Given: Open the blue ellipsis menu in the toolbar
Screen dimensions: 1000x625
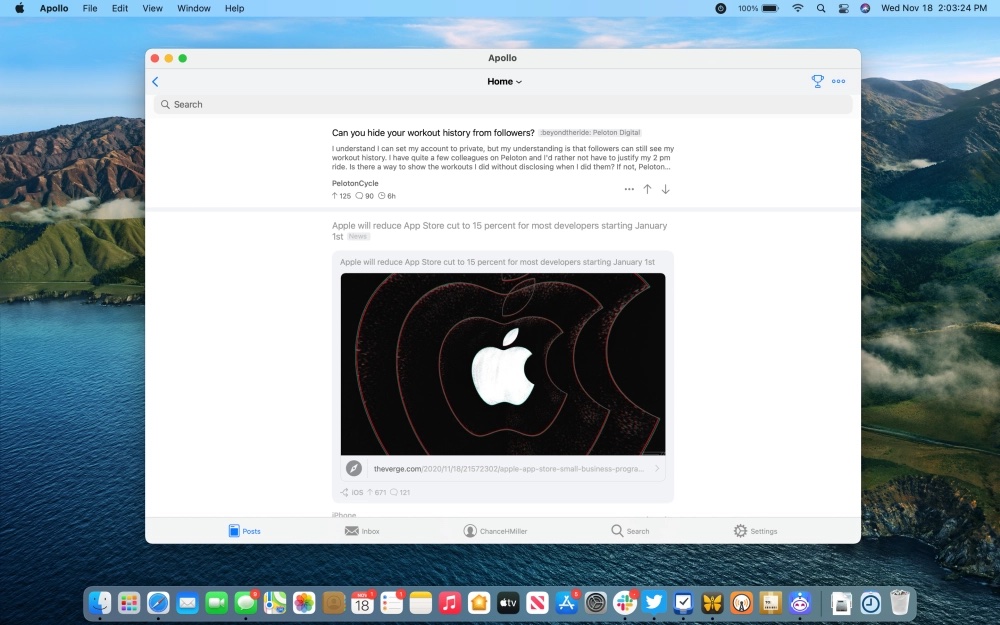Looking at the screenshot, I should (839, 81).
